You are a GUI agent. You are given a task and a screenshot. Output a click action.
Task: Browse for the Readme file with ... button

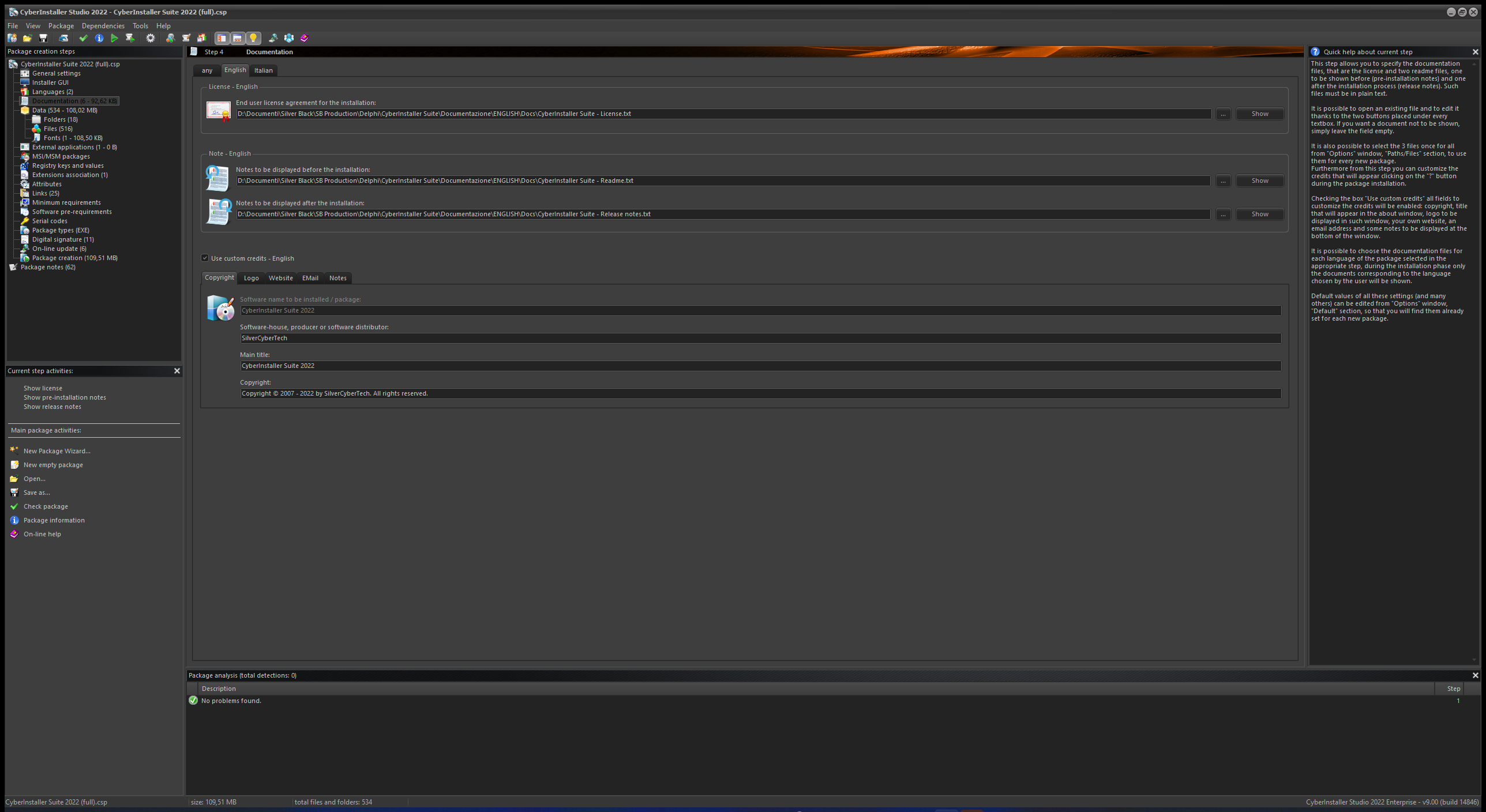tap(1223, 181)
